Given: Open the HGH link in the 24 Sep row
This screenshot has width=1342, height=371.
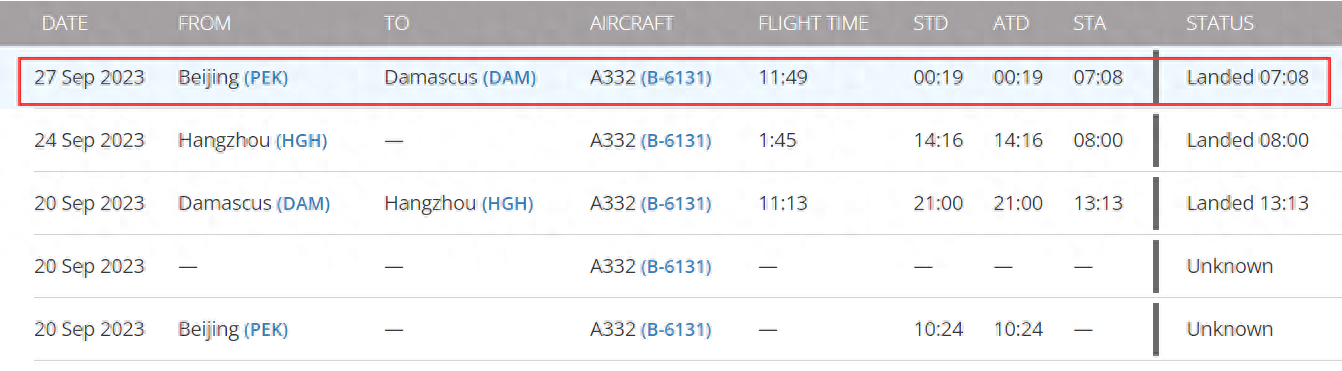Looking at the screenshot, I should (x=301, y=141).
